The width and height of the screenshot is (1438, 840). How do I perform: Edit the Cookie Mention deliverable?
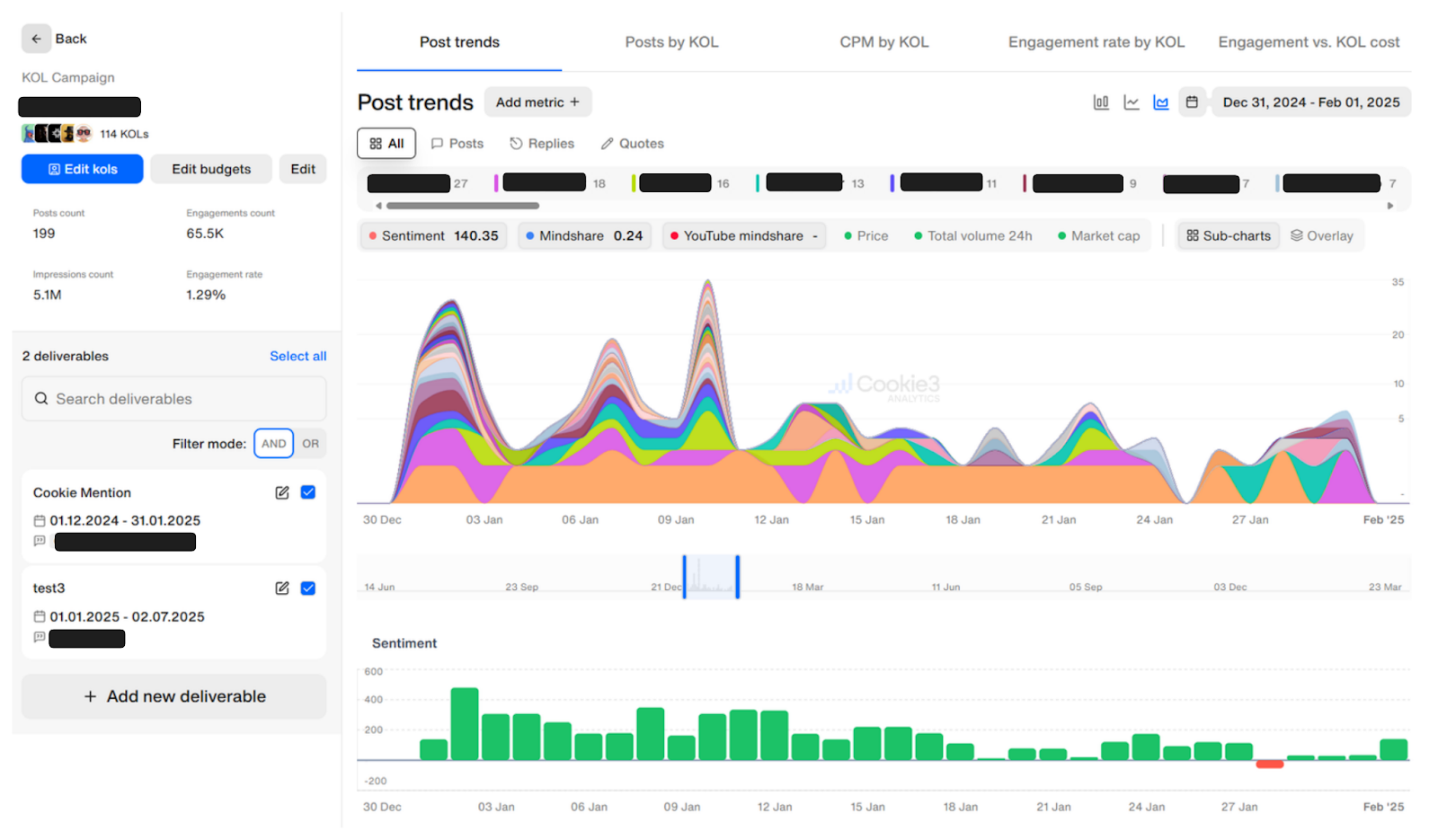(282, 492)
